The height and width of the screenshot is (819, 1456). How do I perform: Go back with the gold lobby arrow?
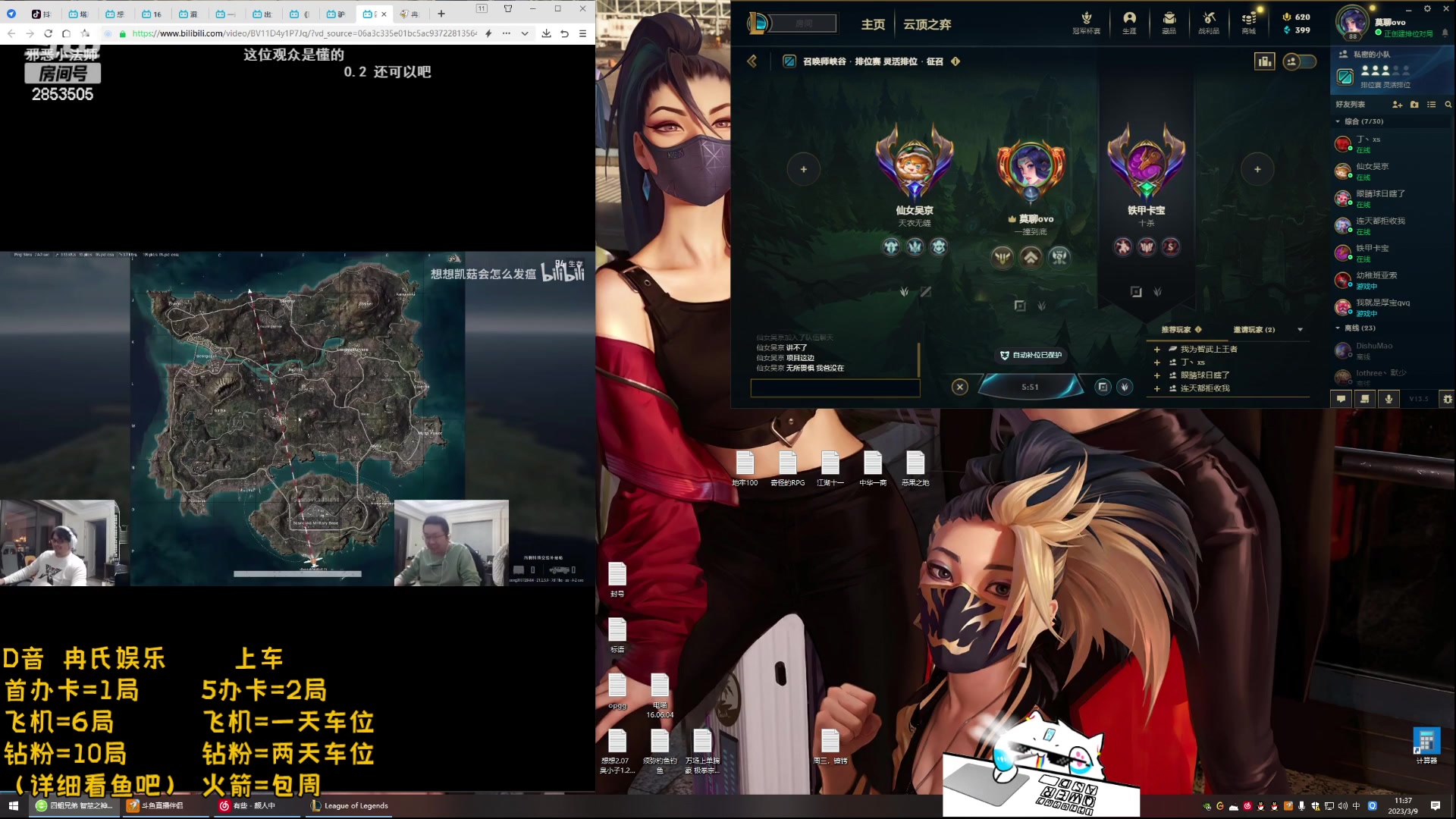(752, 61)
